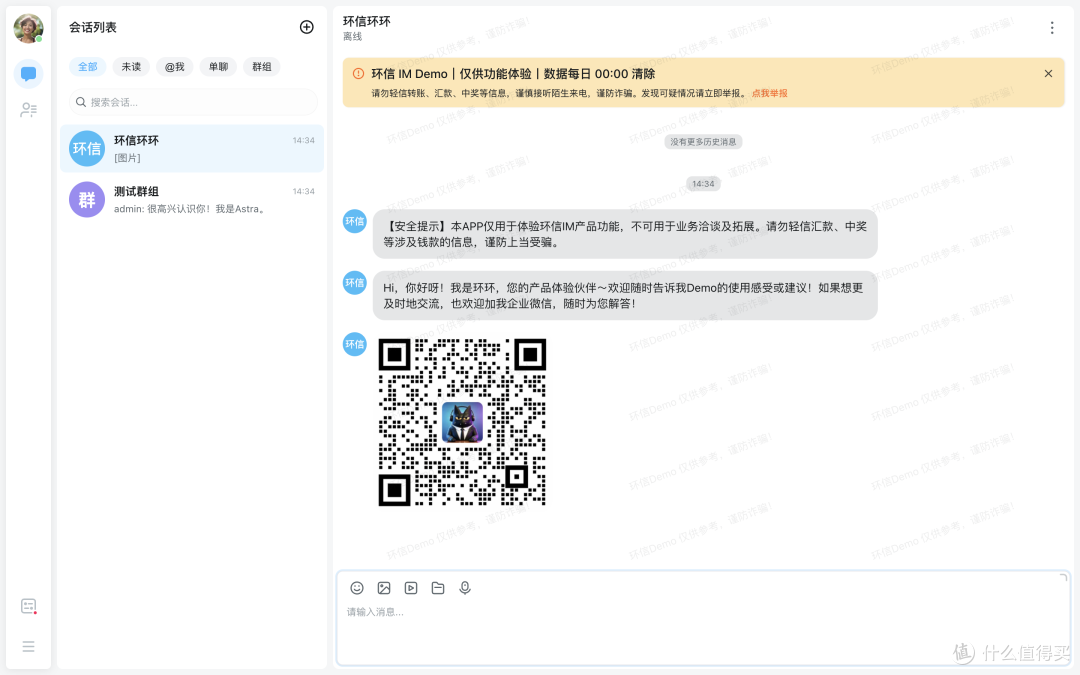Open the 测试群组 conversation
Screen dimensions: 1080x675
[x=191, y=200]
